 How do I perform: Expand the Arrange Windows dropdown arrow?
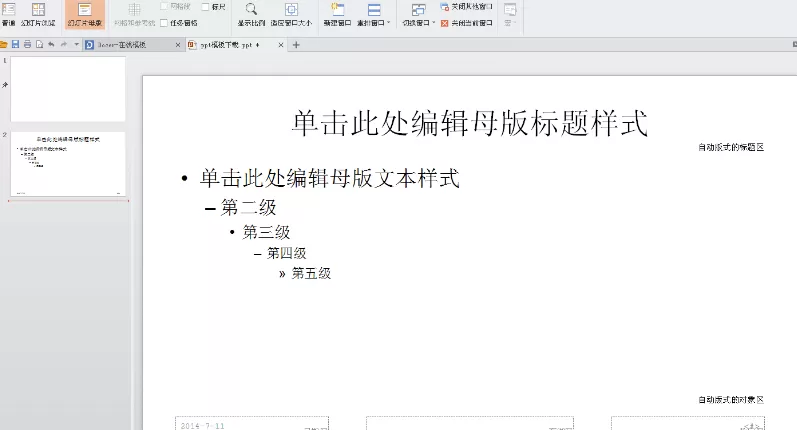(x=388, y=23)
